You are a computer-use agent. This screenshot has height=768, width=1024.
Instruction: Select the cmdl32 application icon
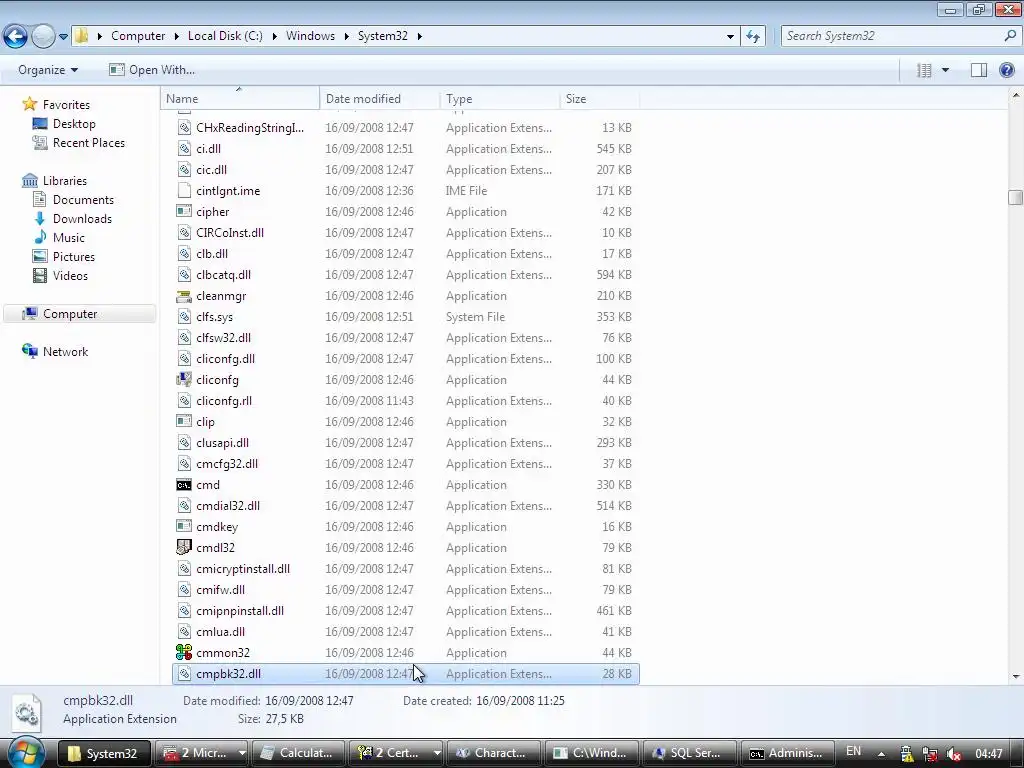coord(184,547)
